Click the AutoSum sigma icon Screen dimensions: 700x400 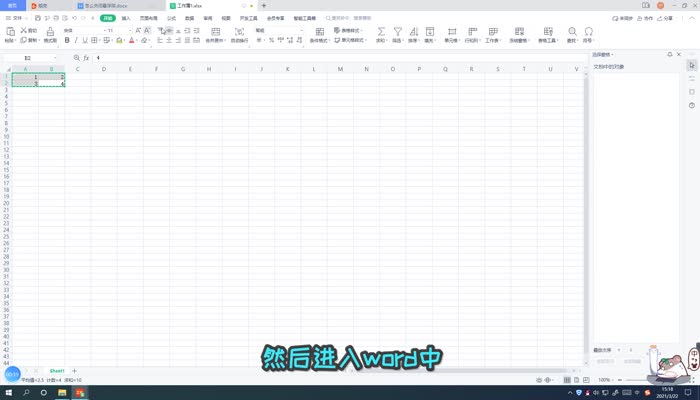381,31
